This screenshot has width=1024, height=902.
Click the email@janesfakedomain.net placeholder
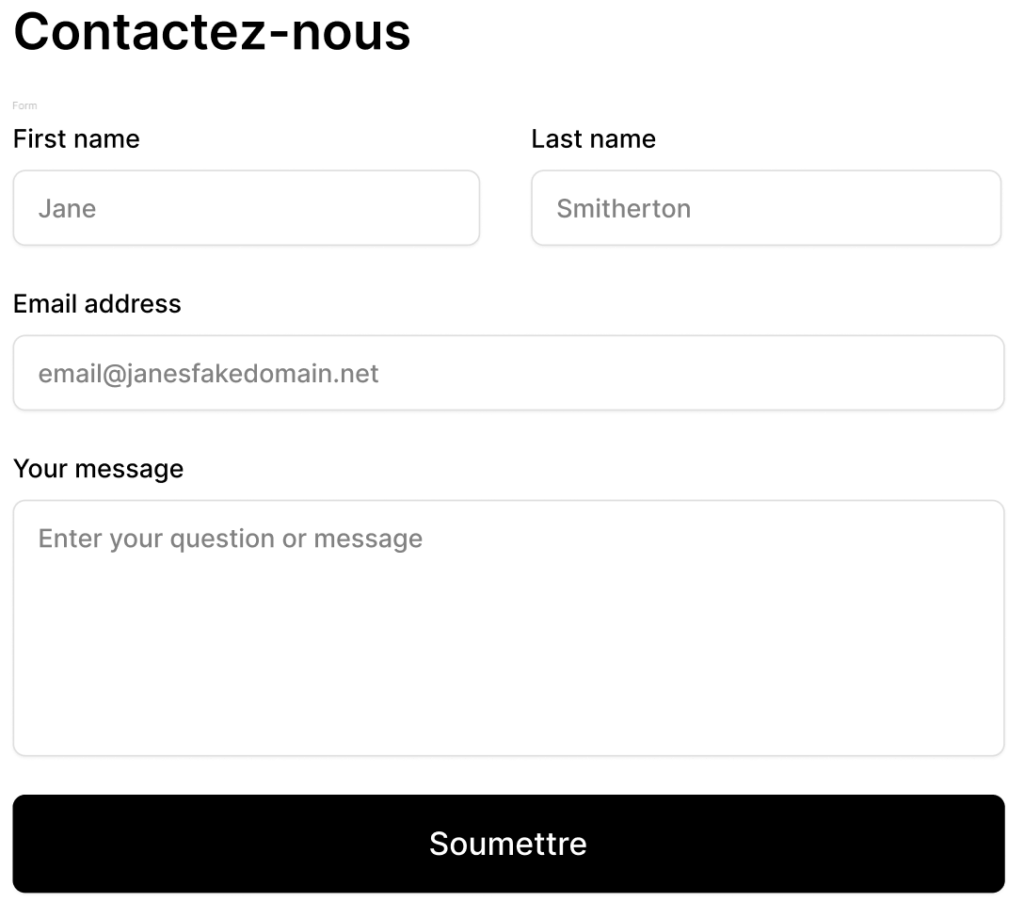(x=208, y=374)
